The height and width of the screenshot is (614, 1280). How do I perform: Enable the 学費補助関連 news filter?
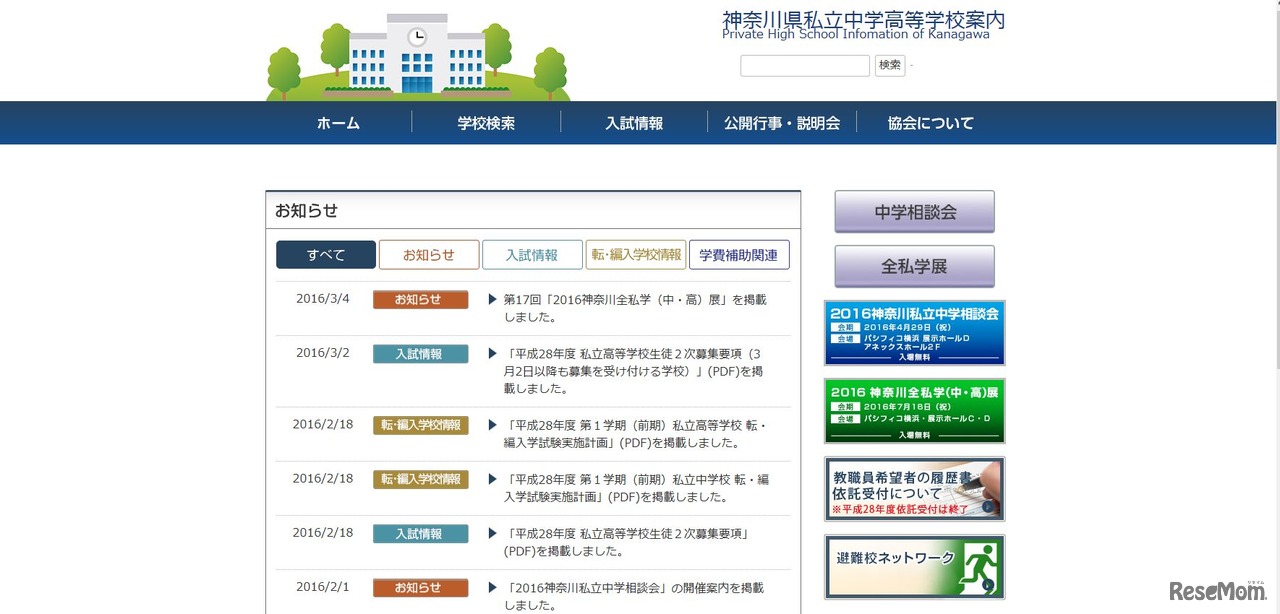[739, 254]
